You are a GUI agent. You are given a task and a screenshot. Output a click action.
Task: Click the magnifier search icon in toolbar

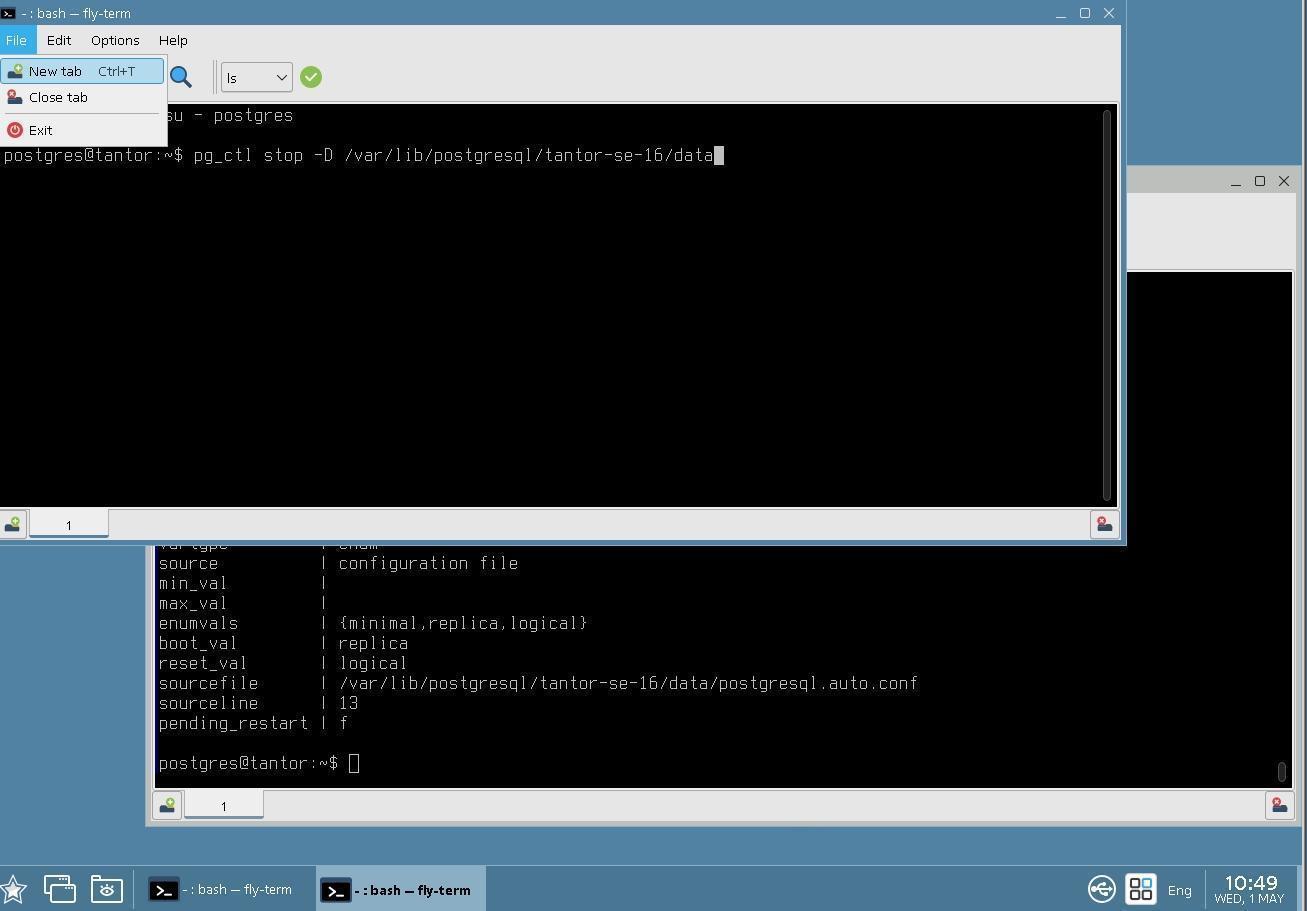pos(181,77)
